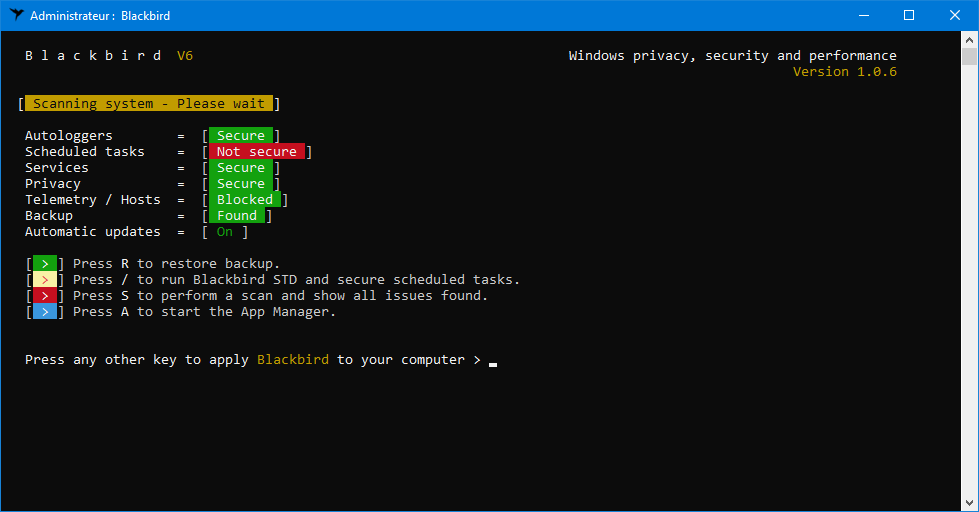
Task: Click the yellow 'V6' label
Action: (x=185, y=56)
